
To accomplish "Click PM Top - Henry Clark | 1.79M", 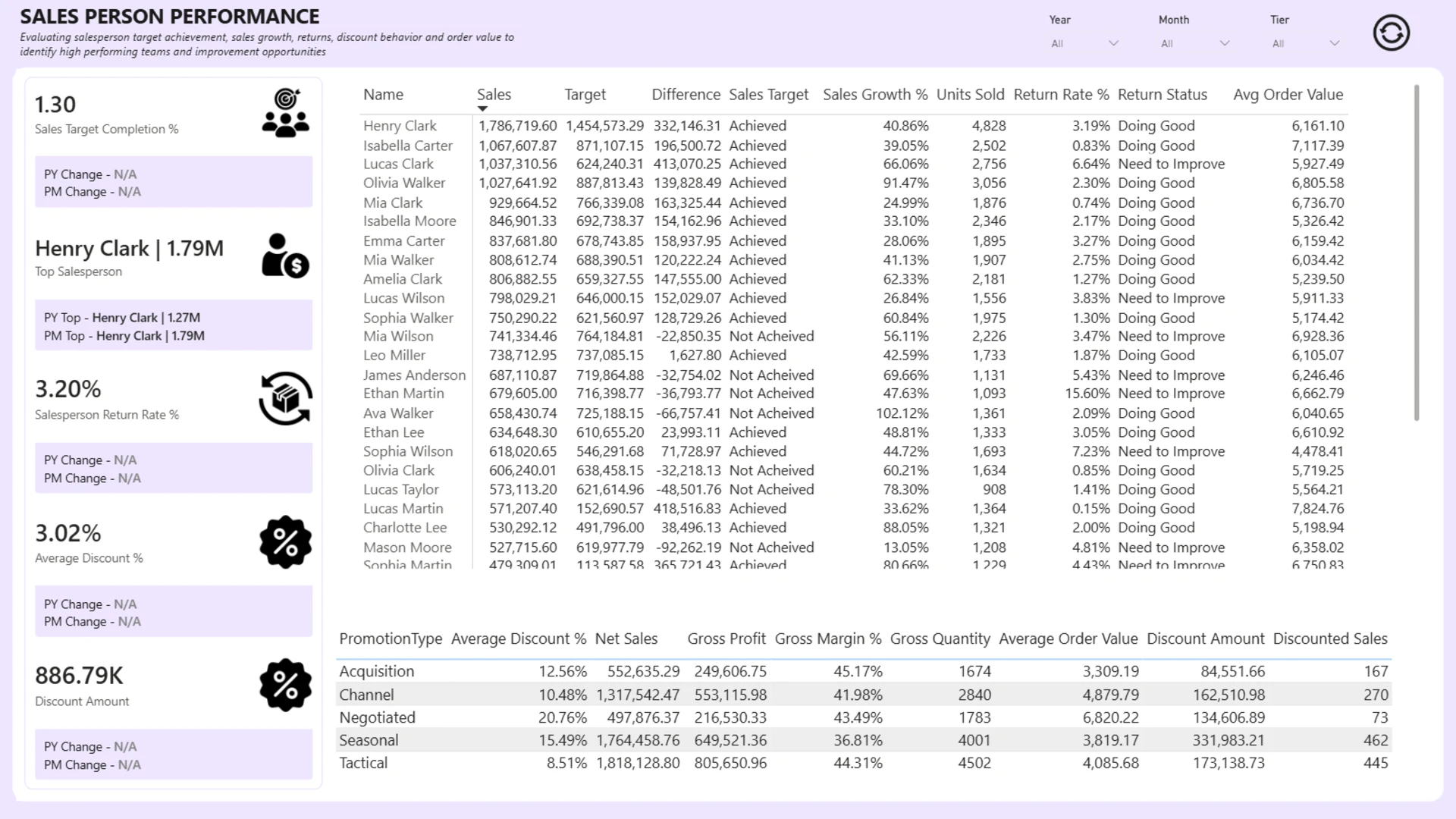I will coord(124,336).
